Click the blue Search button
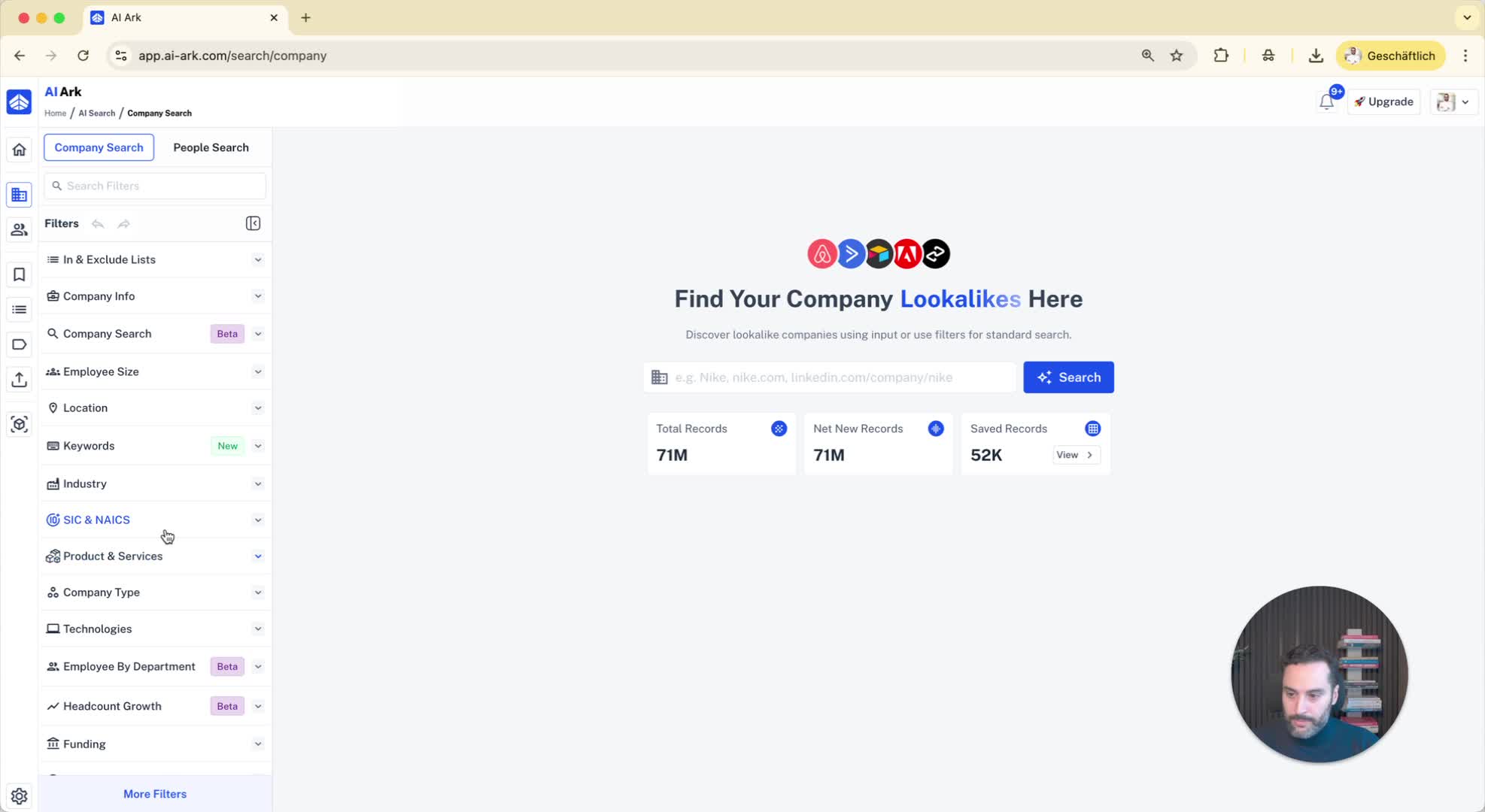Viewport: 1485px width, 812px height. click(x=1067, y=377)
